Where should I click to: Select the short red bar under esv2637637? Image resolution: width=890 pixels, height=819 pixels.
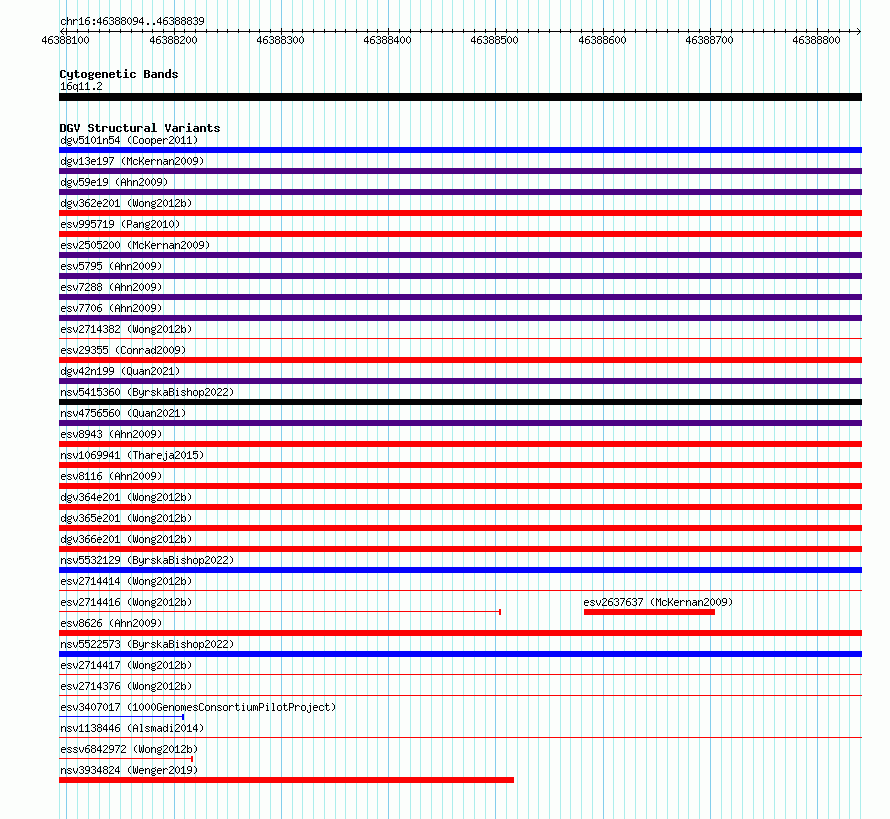[x=649, y=612]
